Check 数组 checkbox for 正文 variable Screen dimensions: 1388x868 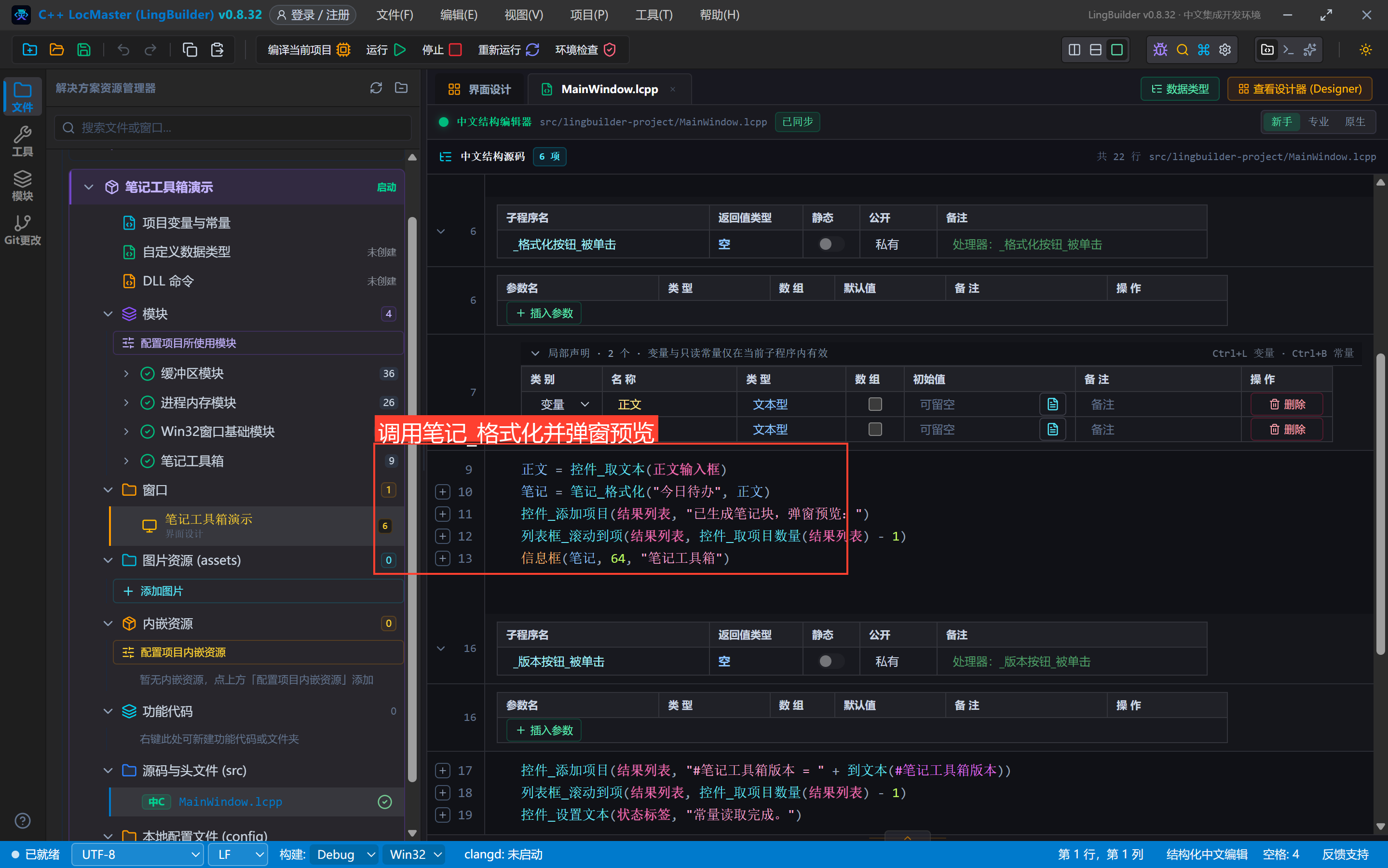coord(875,404)
